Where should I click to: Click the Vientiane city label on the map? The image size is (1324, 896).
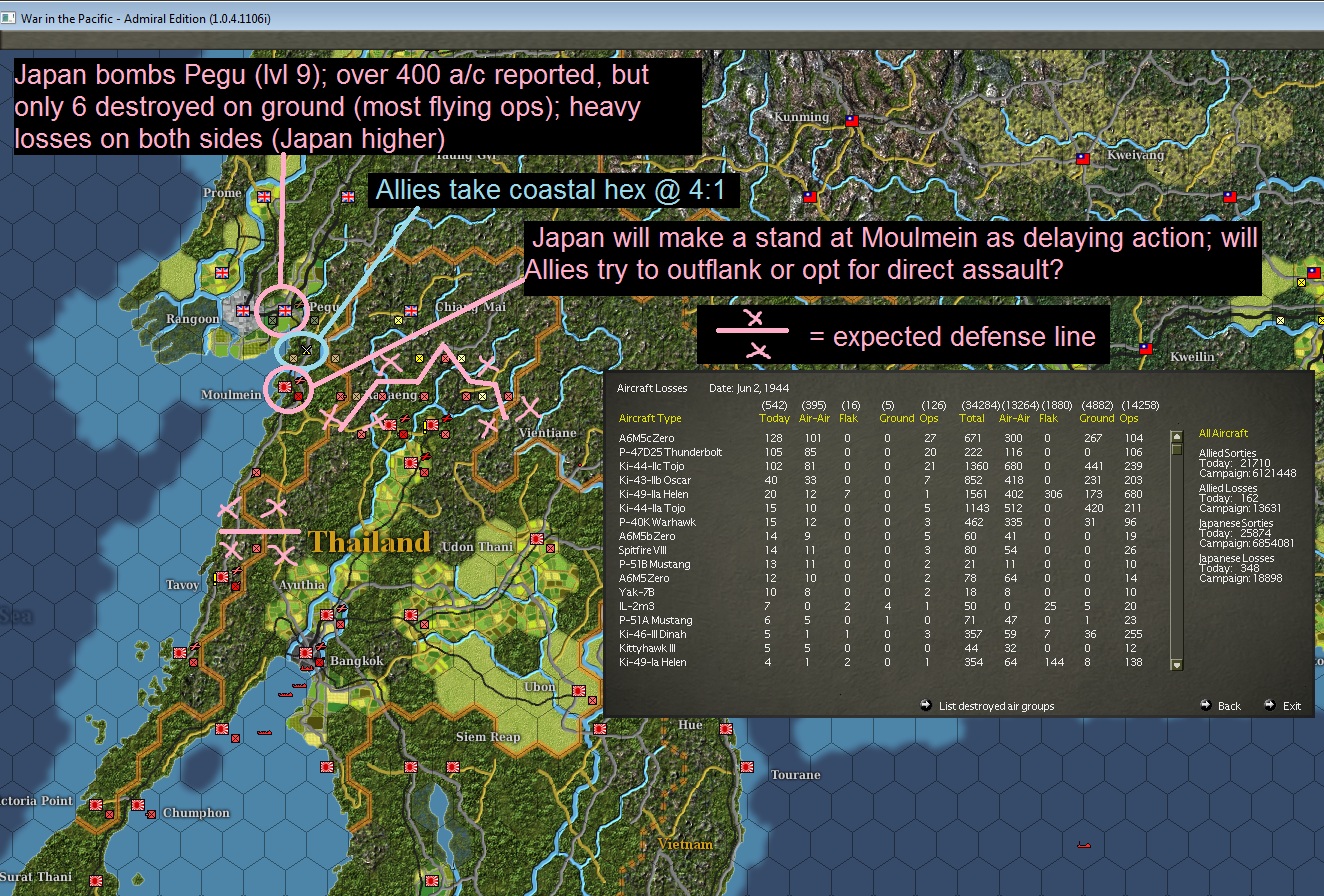pyautogui.click(x=547, y=433)
